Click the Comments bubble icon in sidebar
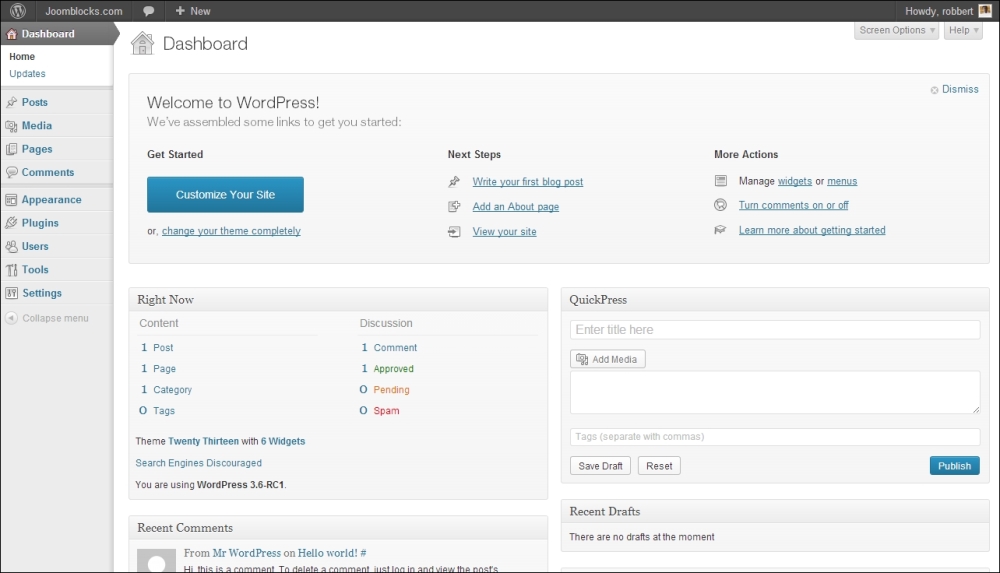 [x=11, y=172]
